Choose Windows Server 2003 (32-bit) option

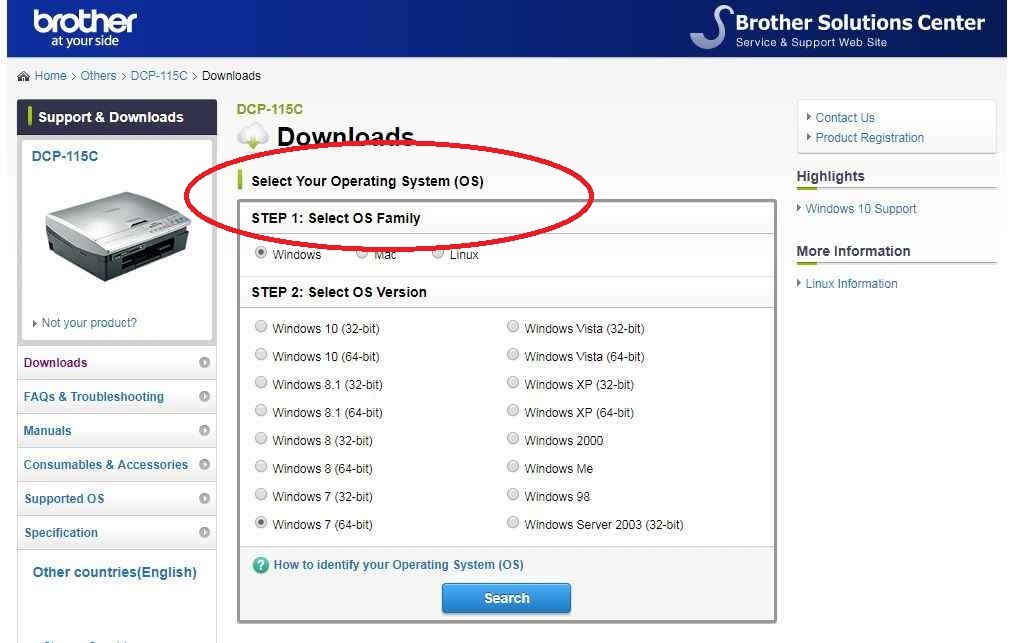(x=513, y=522)
